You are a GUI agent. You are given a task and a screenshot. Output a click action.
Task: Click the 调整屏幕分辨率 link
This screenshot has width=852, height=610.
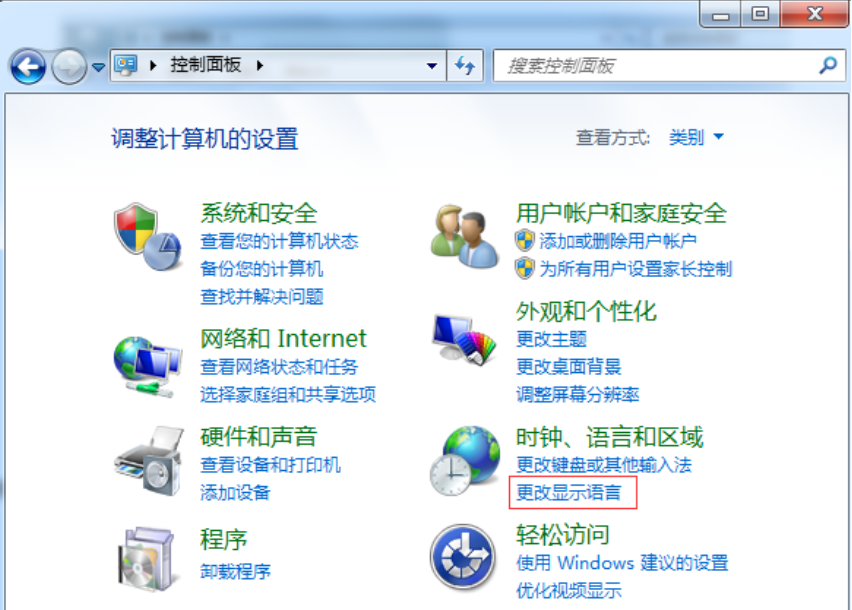[x=578, y=394]
